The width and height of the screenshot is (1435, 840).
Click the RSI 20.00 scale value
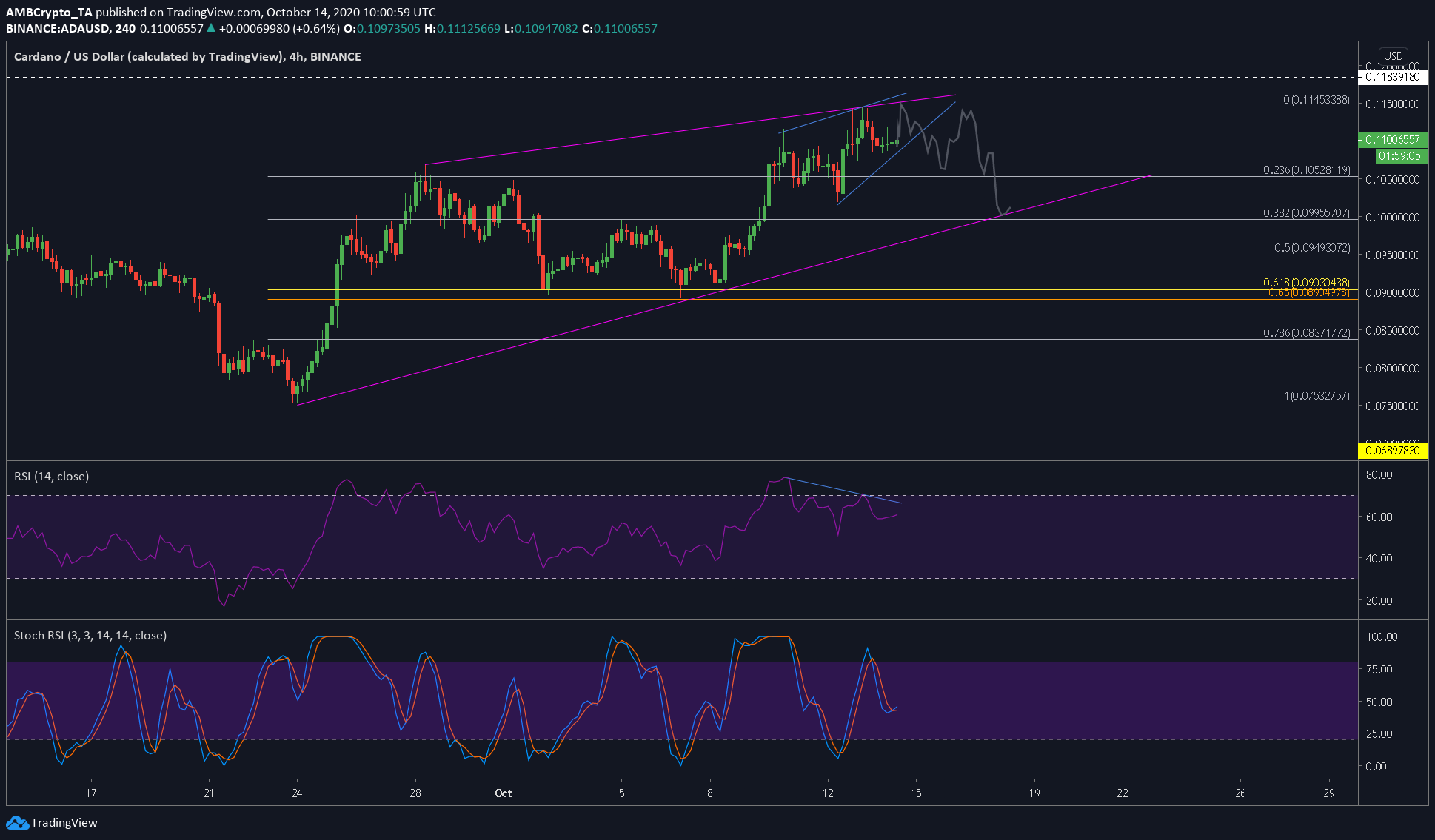click(x=1379, y=601)
